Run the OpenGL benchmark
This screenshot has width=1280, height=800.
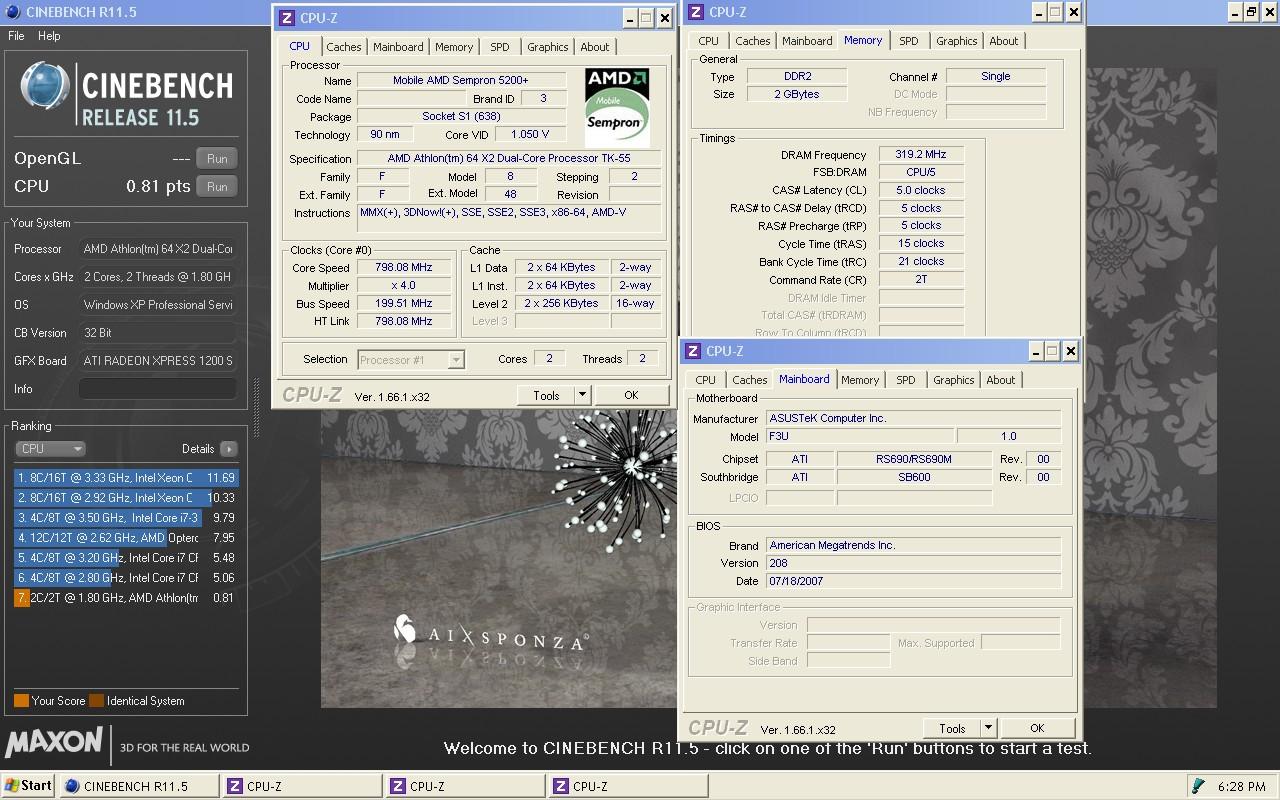(x=217, y=158)
